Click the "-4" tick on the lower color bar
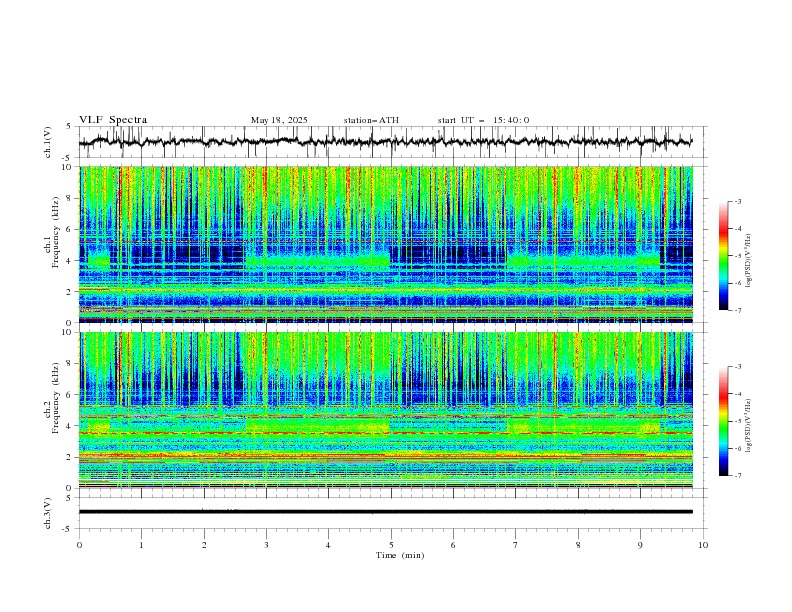This screenshot has height=612, width=792. [738, 394]
